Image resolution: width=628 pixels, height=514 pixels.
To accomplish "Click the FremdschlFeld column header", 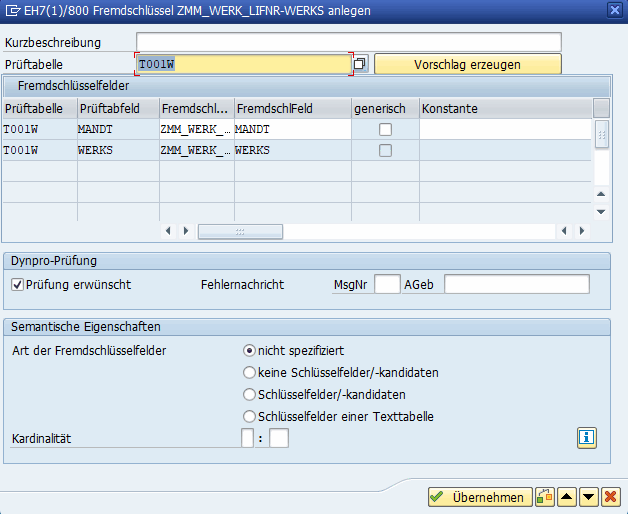I will point(293,109).
